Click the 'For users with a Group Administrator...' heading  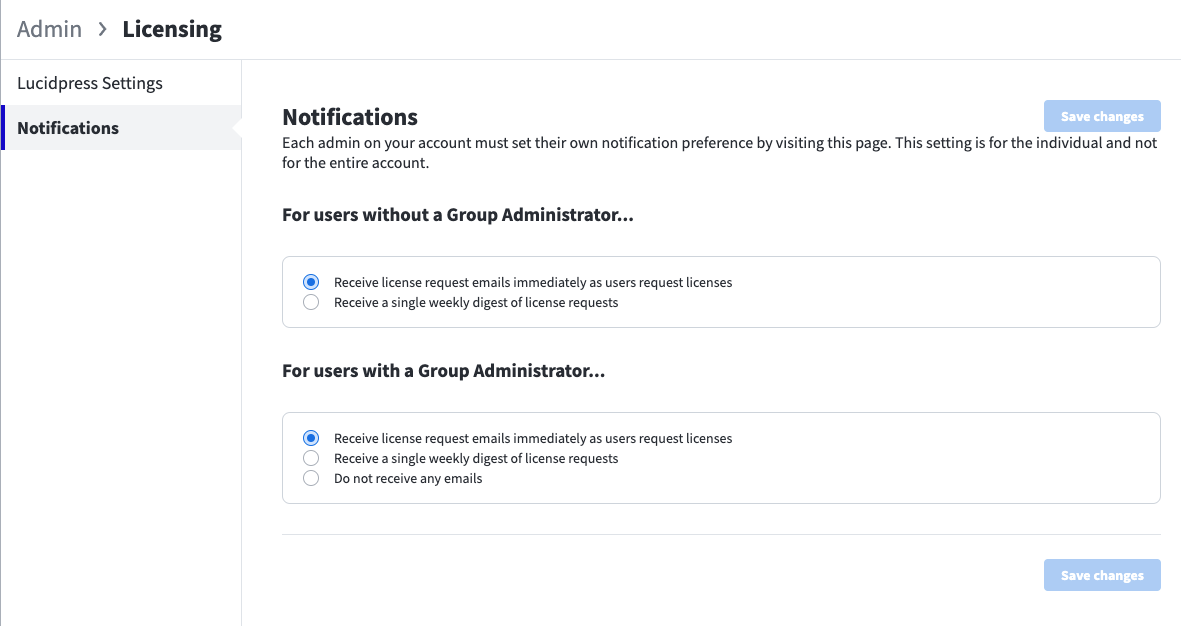click(x=444, y=371)
